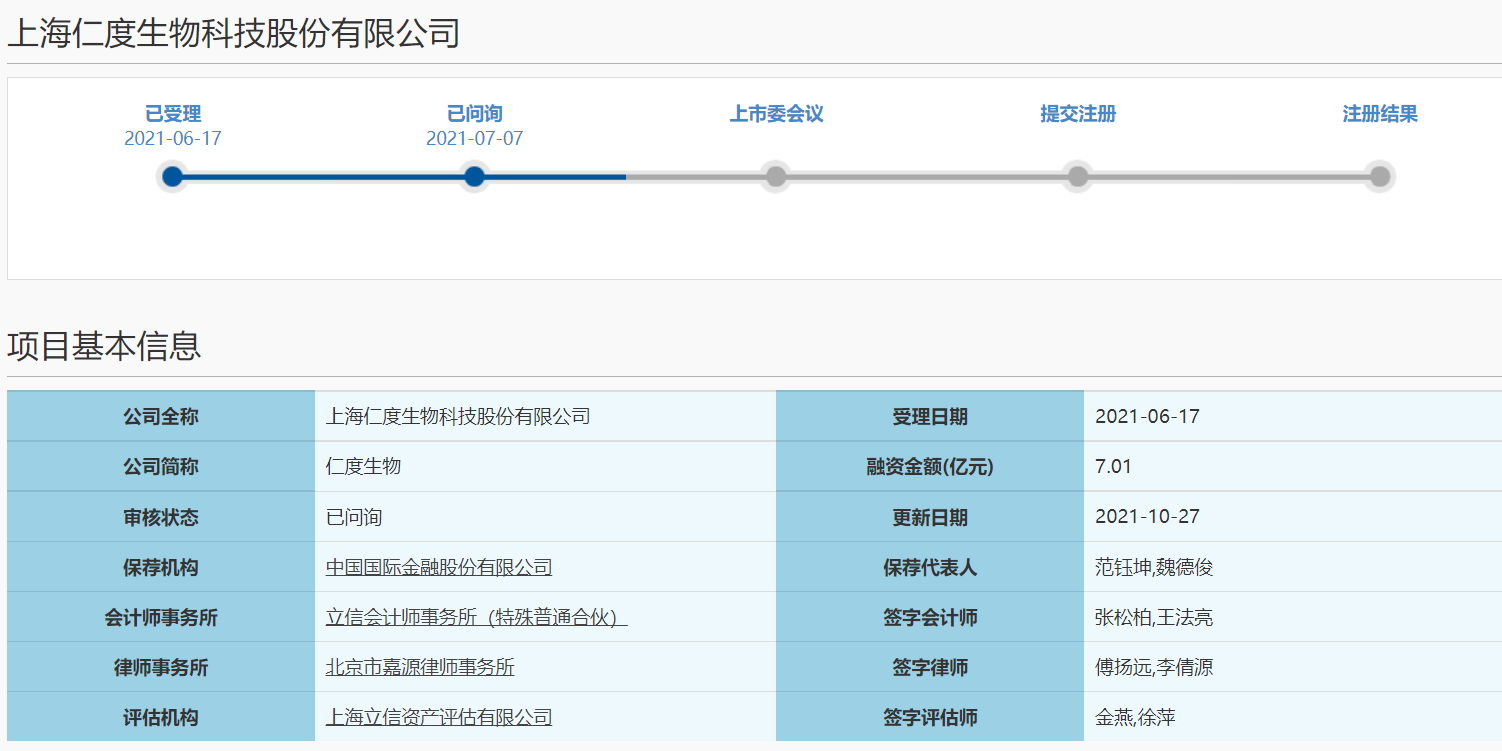Open the 立信会计师事务所 accounting firm link

[x=476, y=618]
